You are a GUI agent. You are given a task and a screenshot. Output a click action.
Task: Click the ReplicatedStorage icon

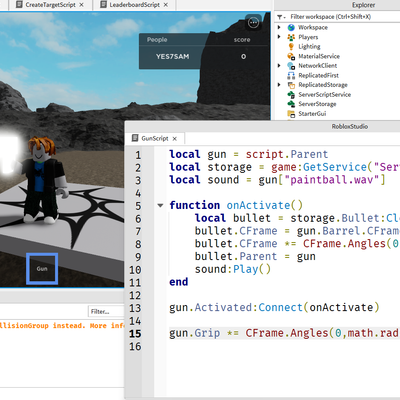point(291,85)
